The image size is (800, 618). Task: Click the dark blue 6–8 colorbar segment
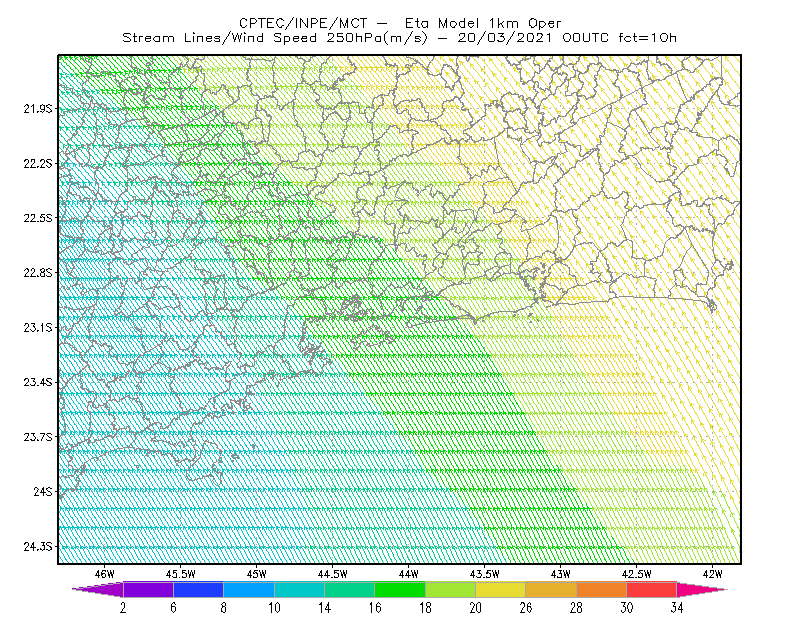(198, 589)
